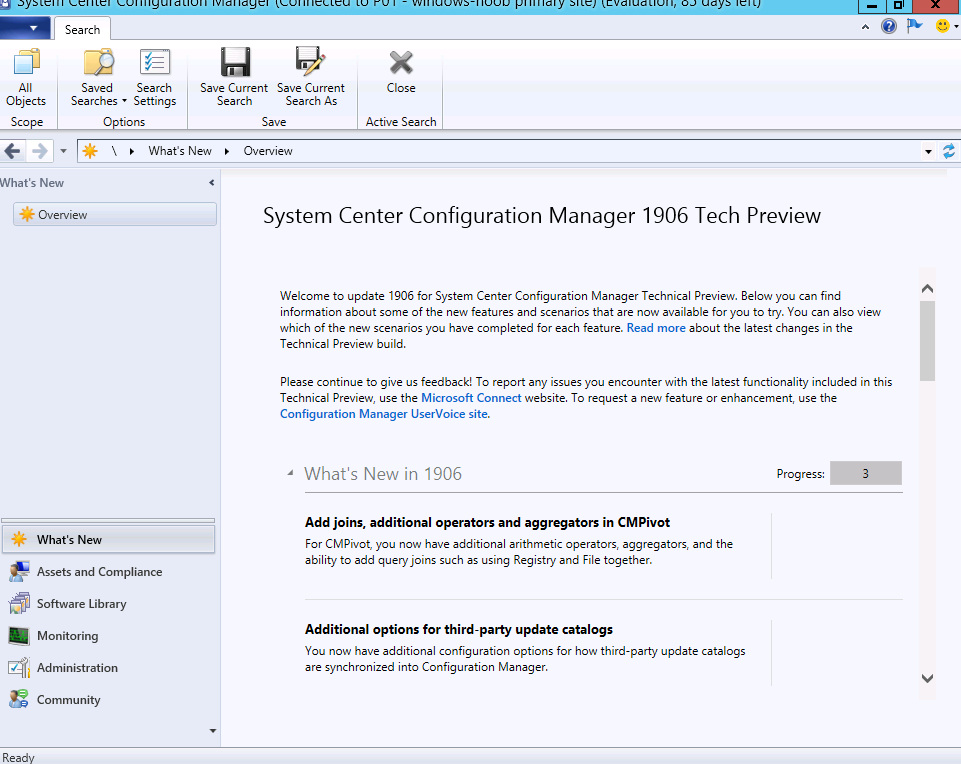Collapse the What's New in 1906 section
This screenshot has height=764, width=961.
(x=291, y=473)
